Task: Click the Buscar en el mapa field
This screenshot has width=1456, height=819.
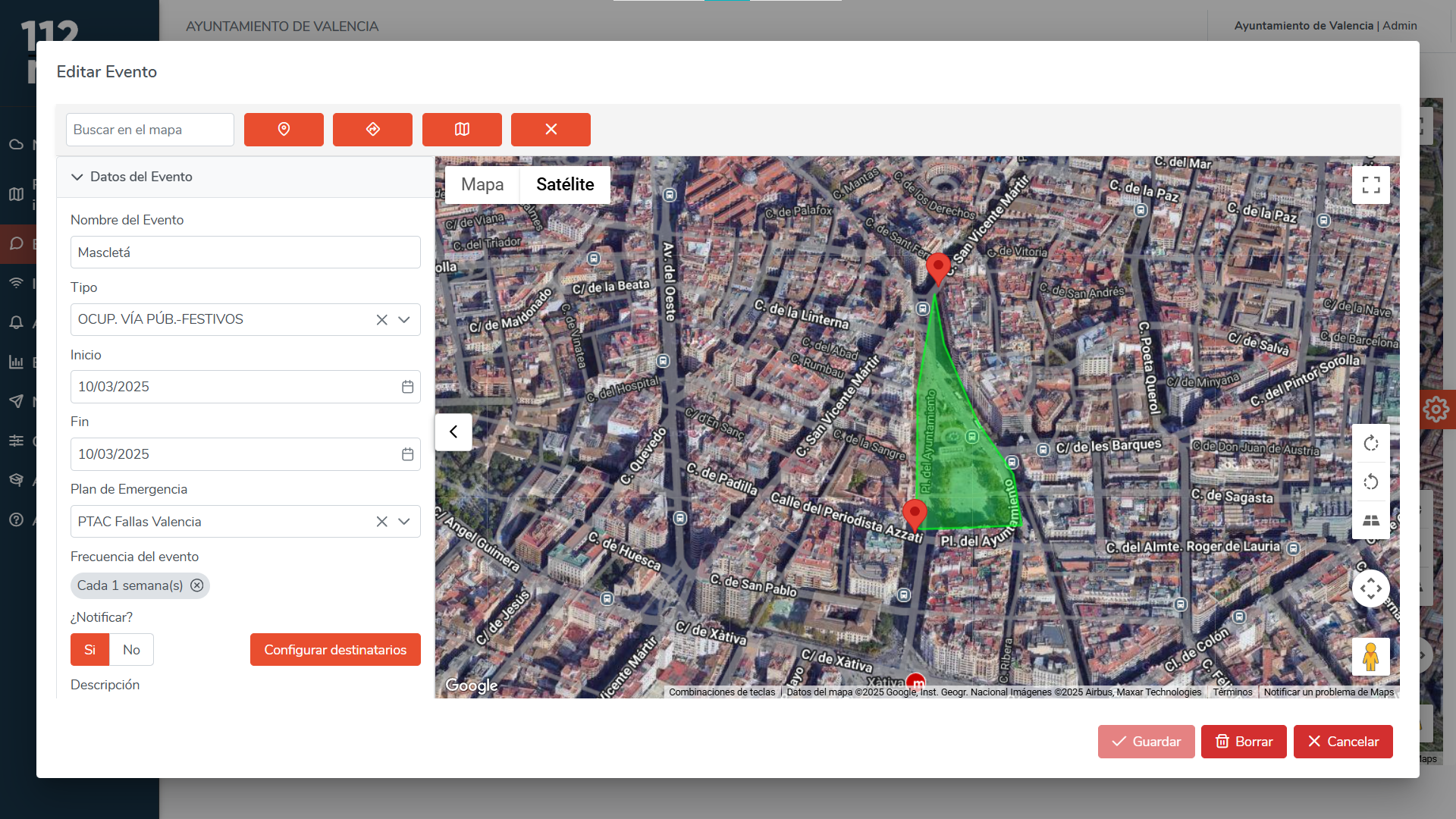Action: [150, 130]
